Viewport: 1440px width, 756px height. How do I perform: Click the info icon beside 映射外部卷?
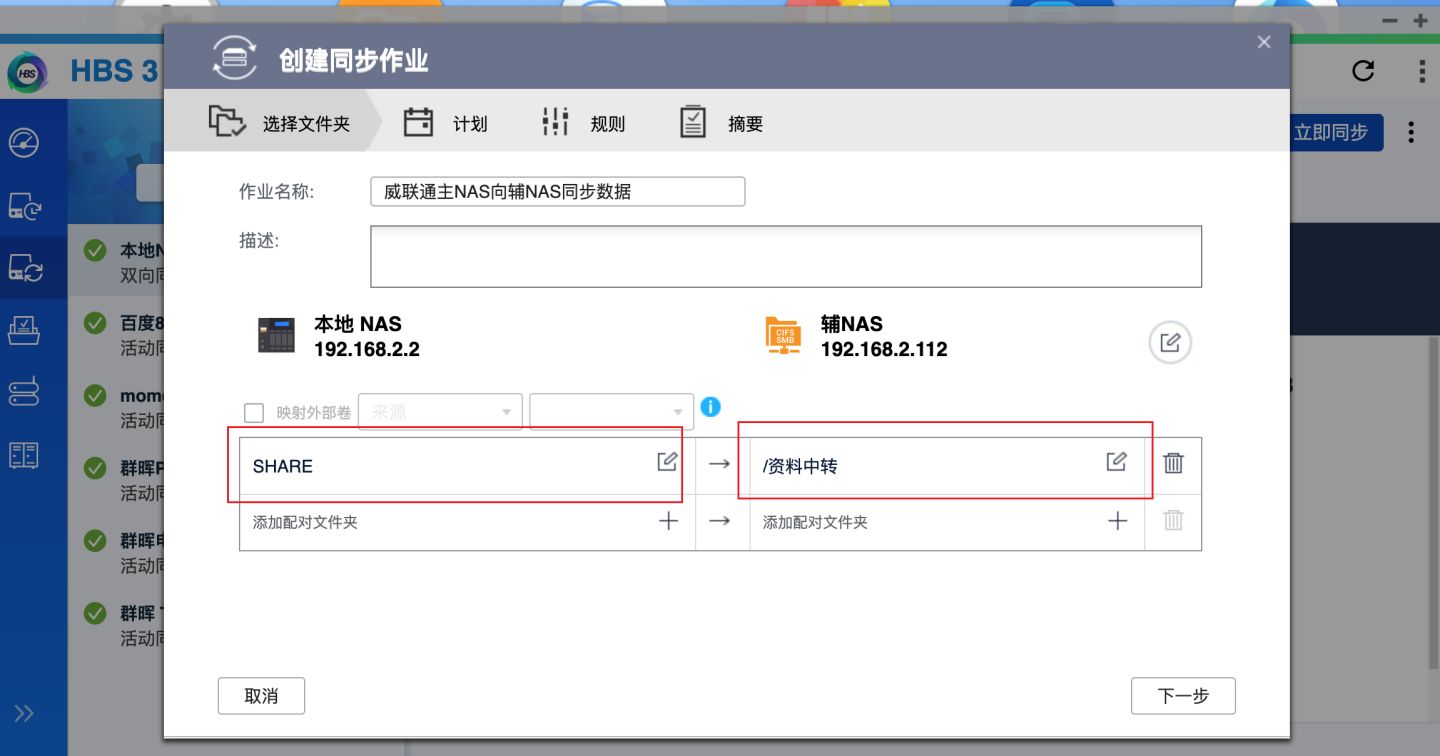tap(710, 407)
